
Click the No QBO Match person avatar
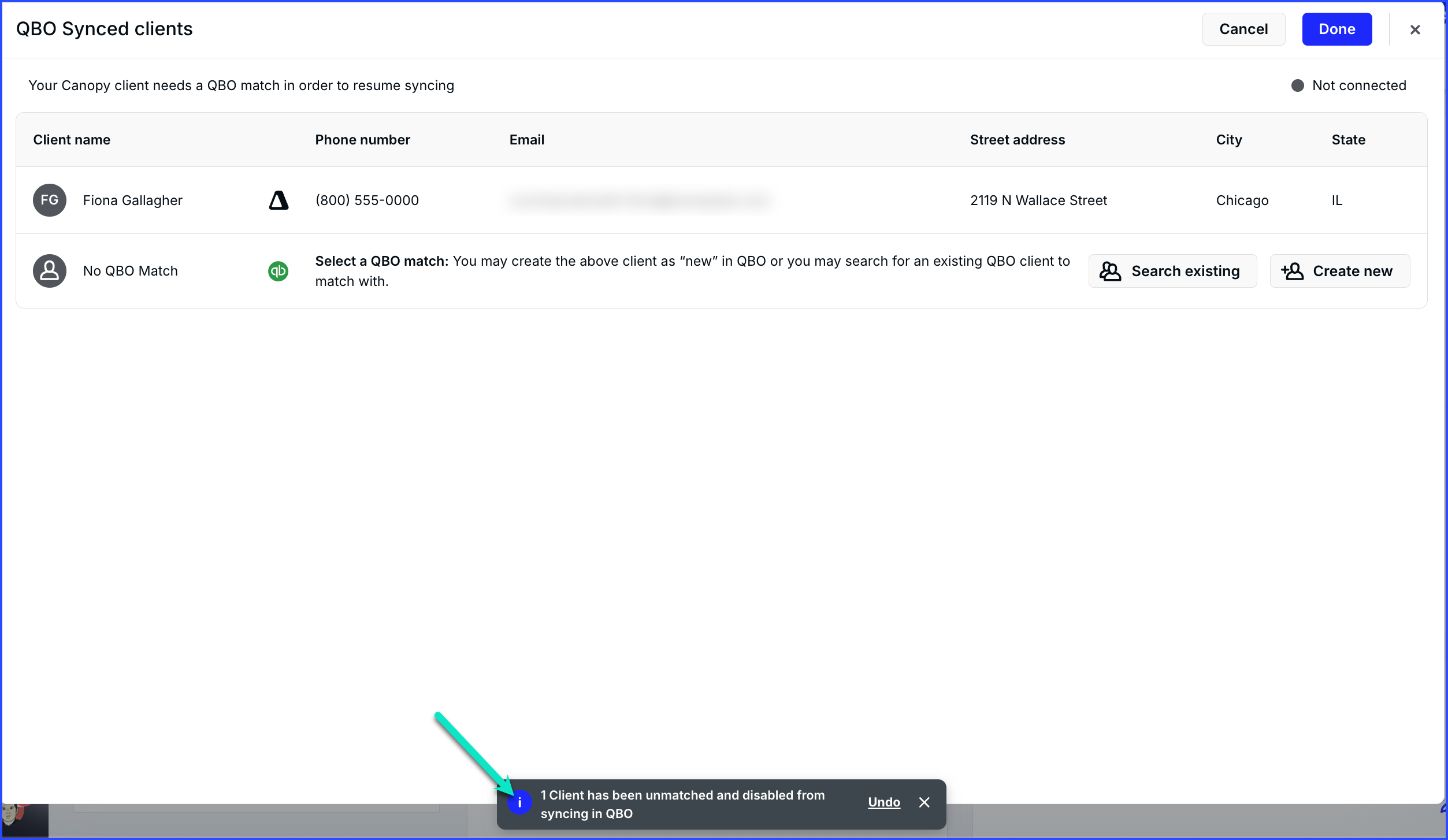tap(50, 271)
